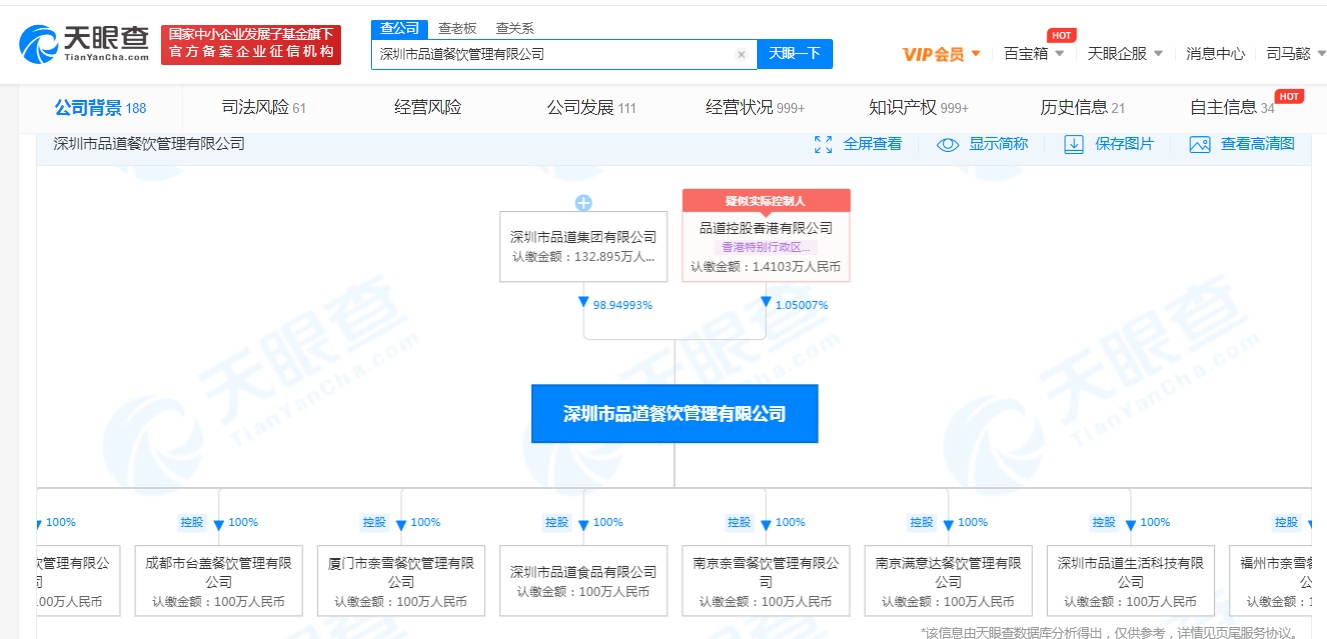
Task: Click the central 深圳市品道餐饮管理有限公司 node
Action: (675, 413)
